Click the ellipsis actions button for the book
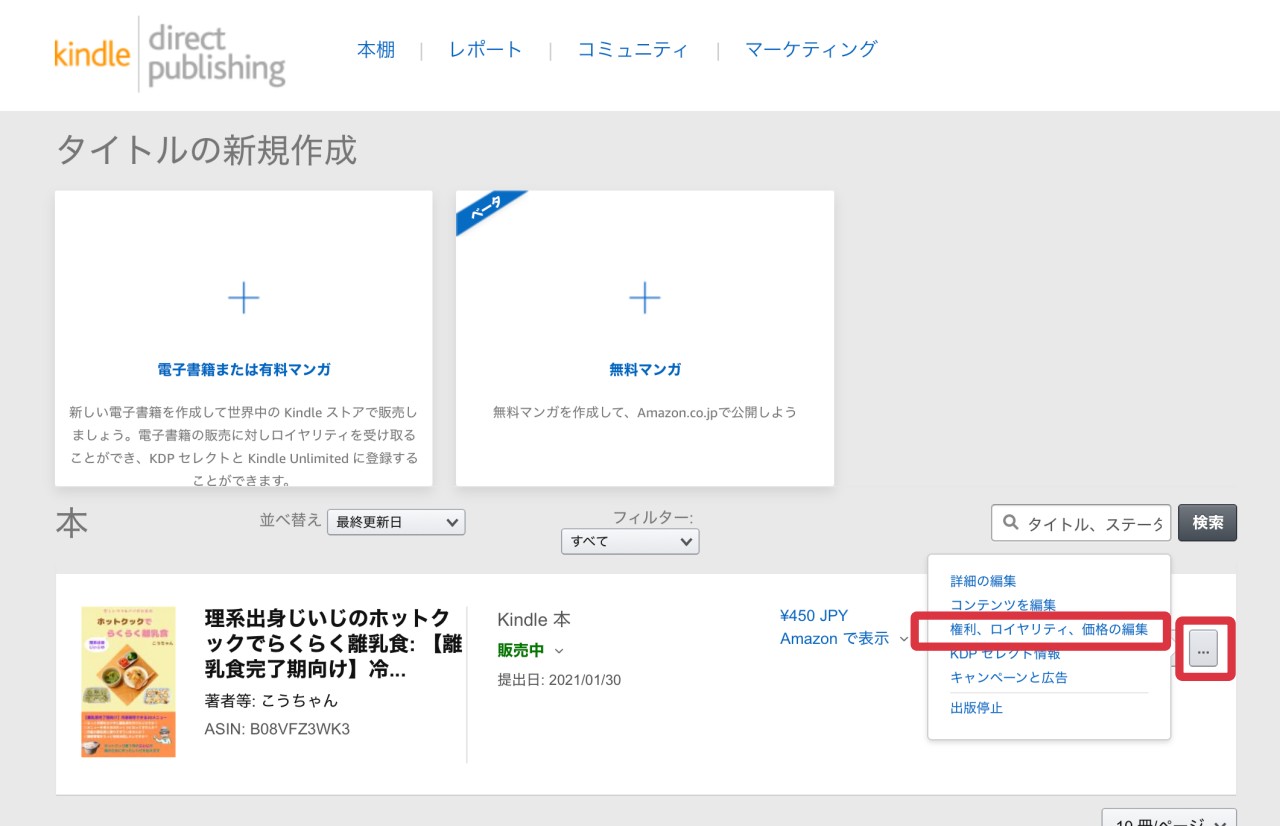This screenshot has width=1280, height=826. 1203,649
